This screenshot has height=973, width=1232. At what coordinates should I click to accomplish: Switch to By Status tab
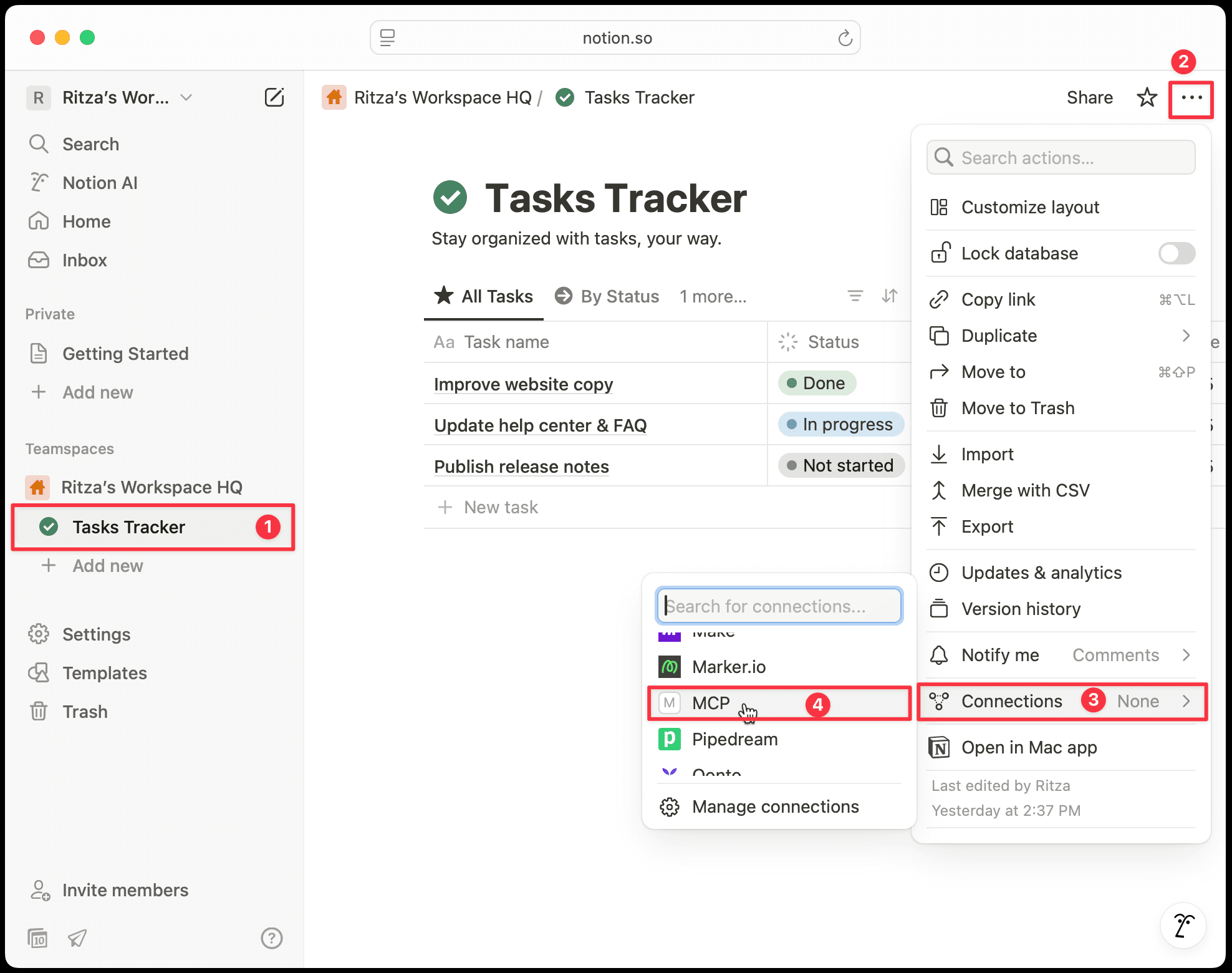pos(607,296)
